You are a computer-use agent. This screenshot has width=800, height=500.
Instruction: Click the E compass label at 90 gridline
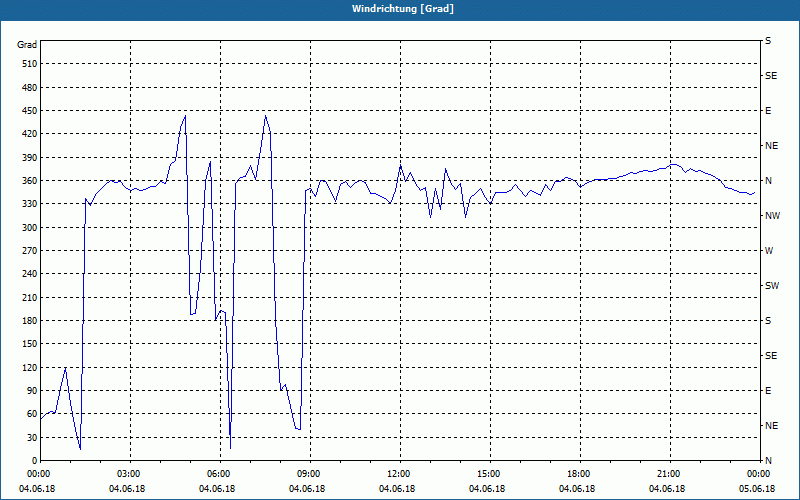(768, 391)
